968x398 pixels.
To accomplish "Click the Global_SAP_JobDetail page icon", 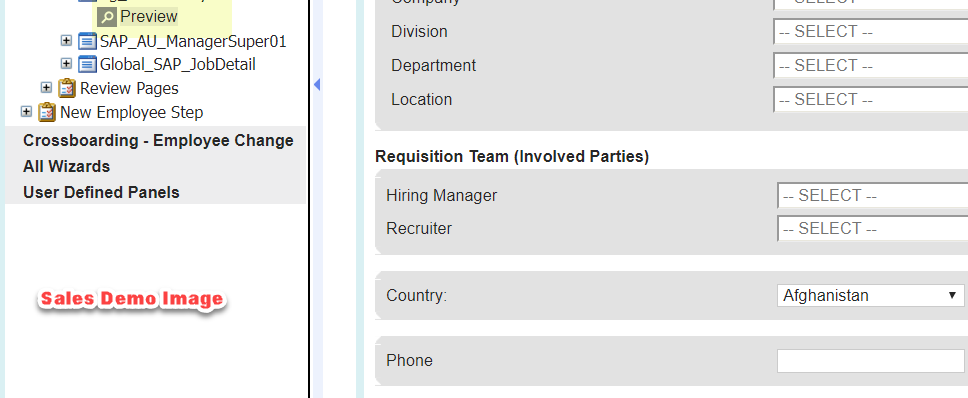I will point(88,64).
